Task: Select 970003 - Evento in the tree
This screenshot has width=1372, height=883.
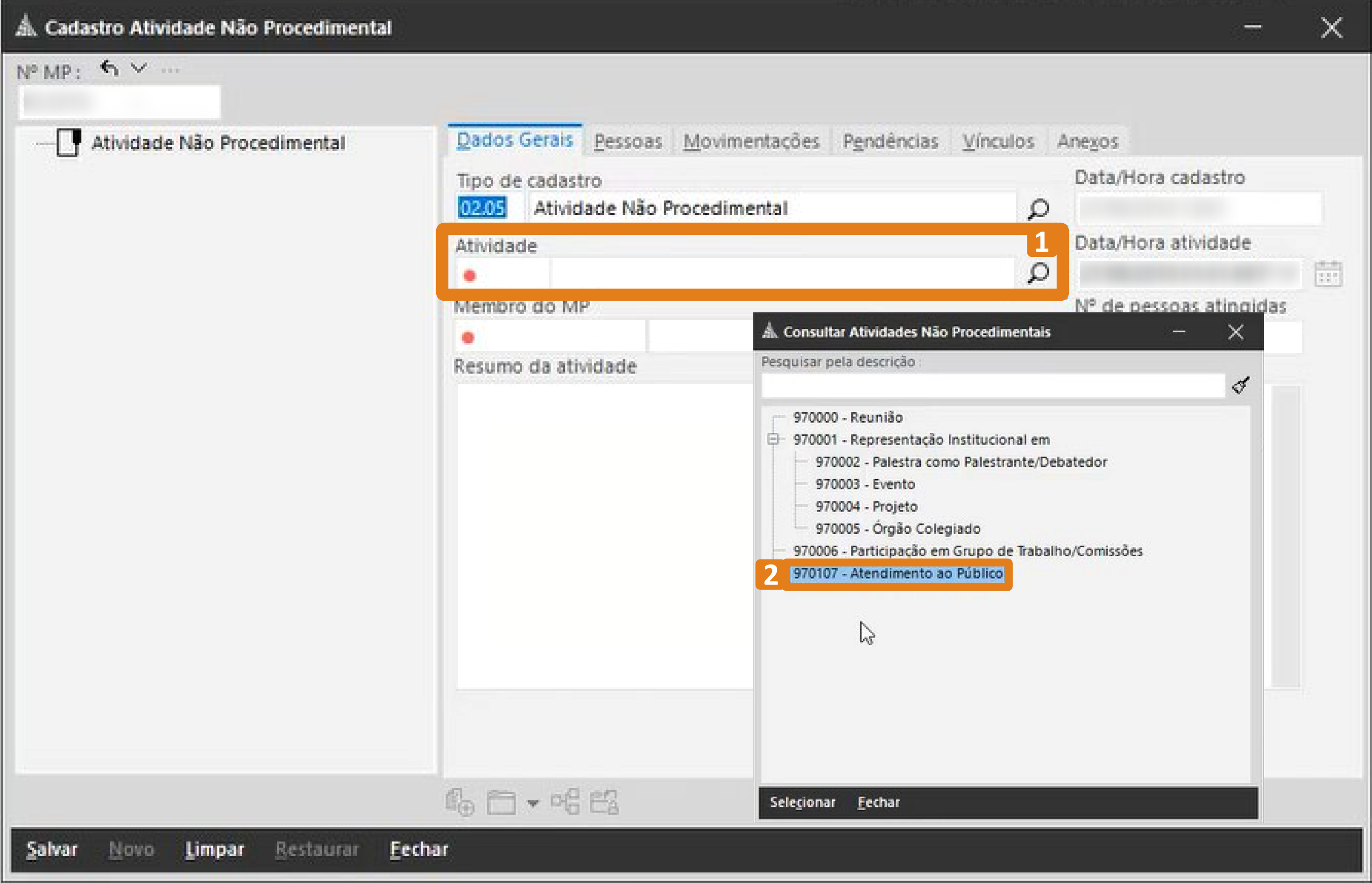Action: [x=864, y=484]
